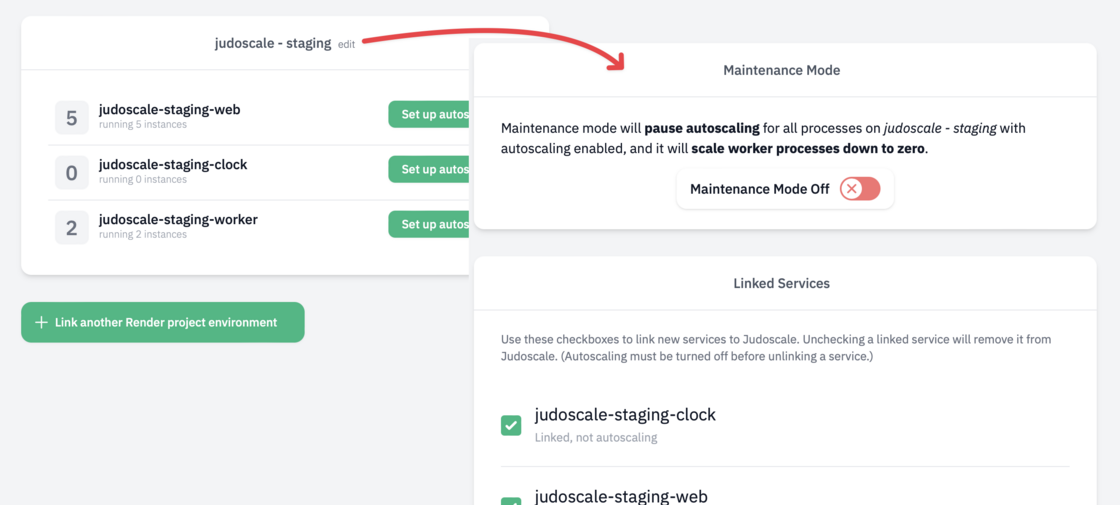This screenshot has width=1120, height=505.
Task: Set up autoscaling for judoscale-staging-worker
Action: [431, 224]
